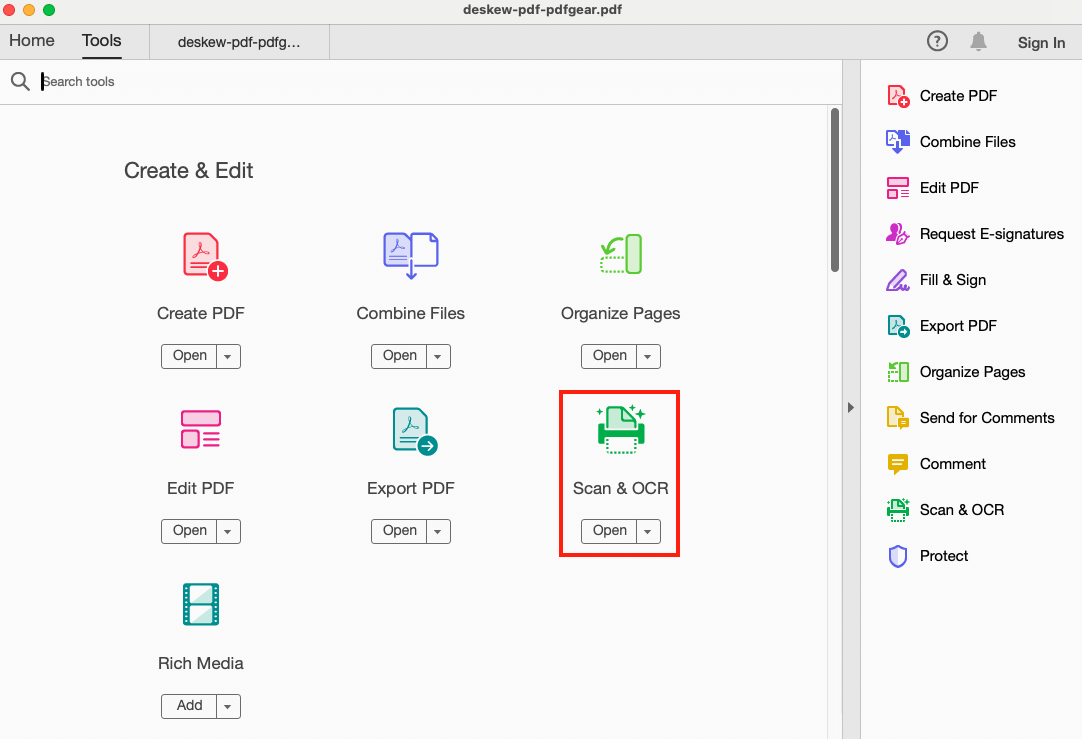
Task: Click Fill & Sign pen icon in sidebar
Action: pos(898,280)
